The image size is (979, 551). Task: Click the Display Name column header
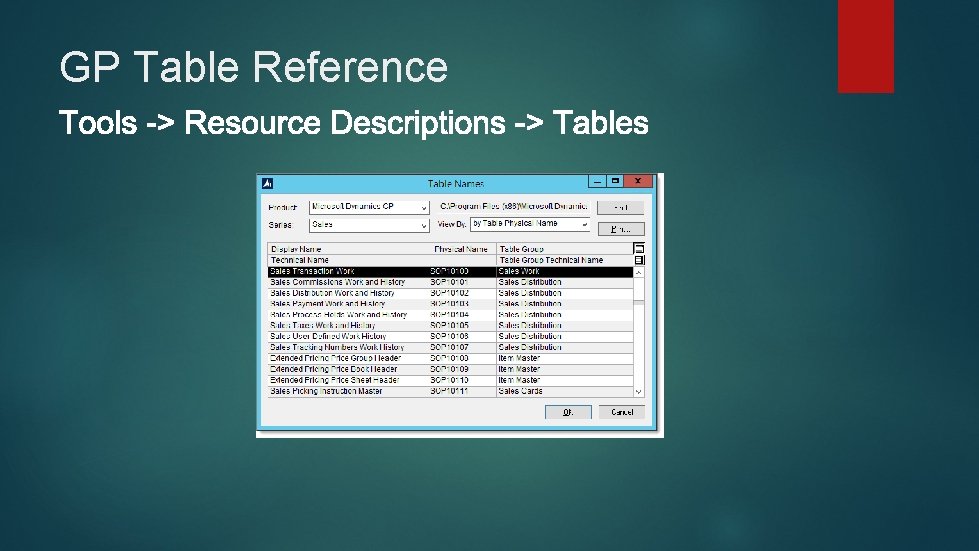coord(295,249)
